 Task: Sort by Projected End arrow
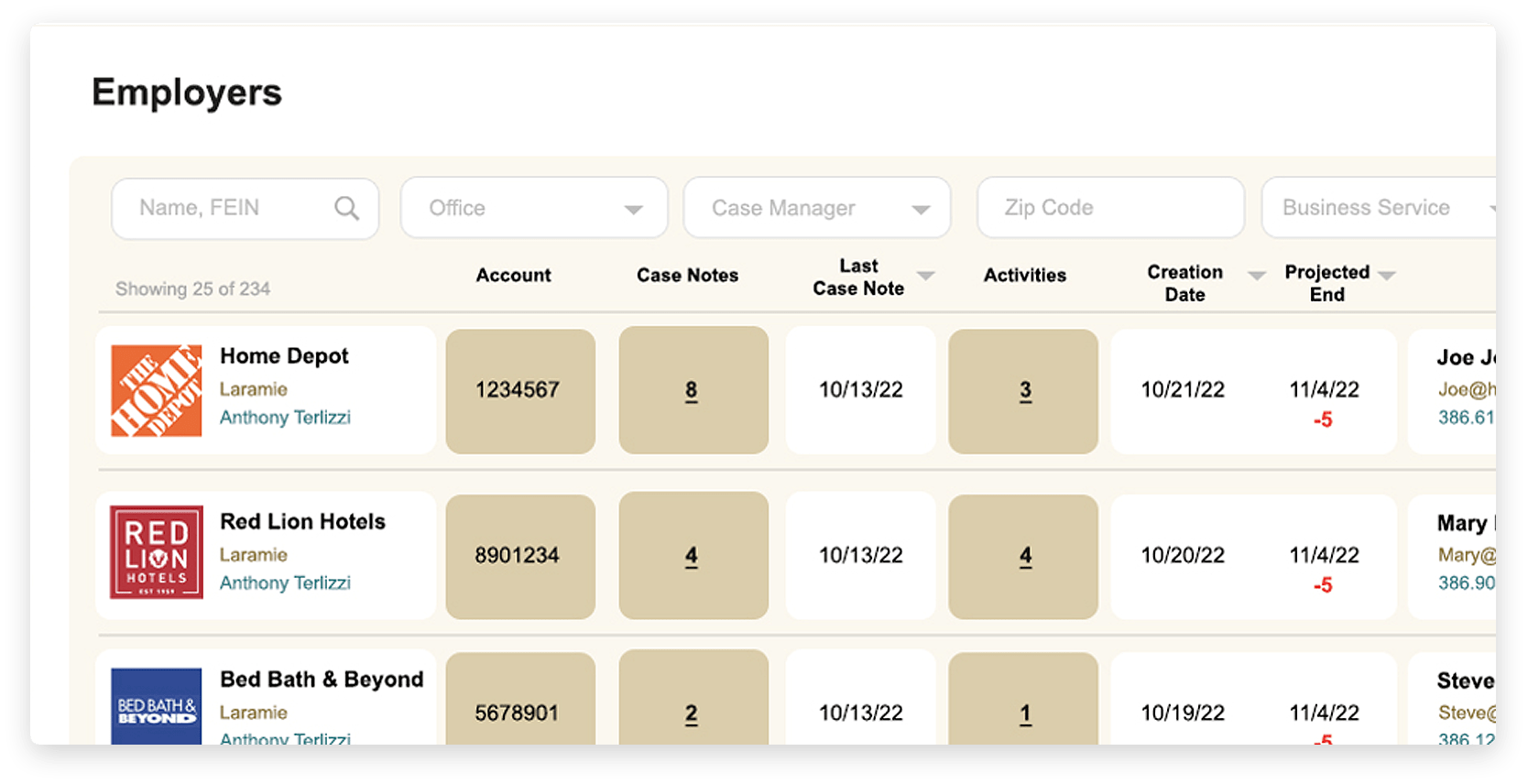[x=1387, y=276]
